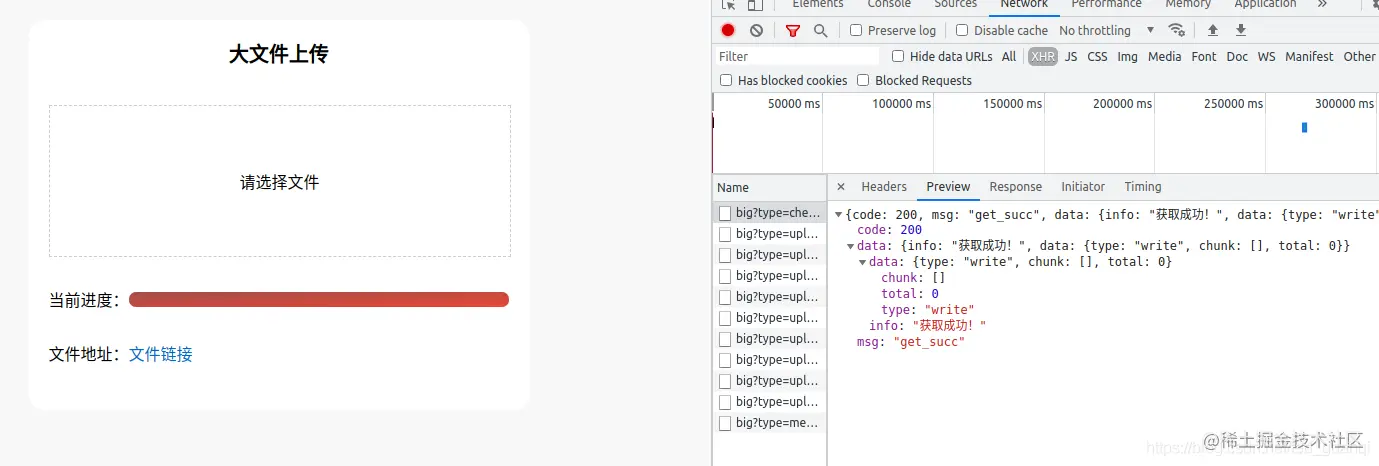Filter requests by Manifest
This screenshot has width=1379, height=466.
1310,57
